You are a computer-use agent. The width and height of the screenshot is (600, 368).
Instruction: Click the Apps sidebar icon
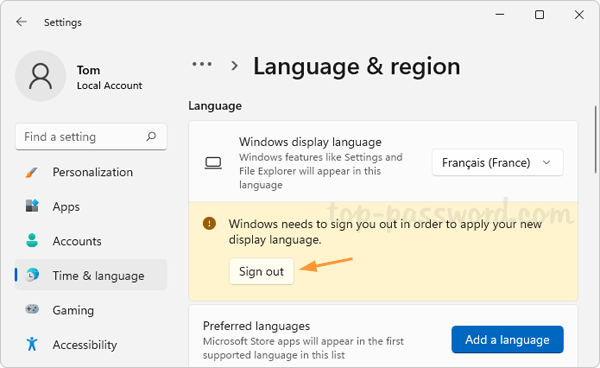tap(32, 206)
